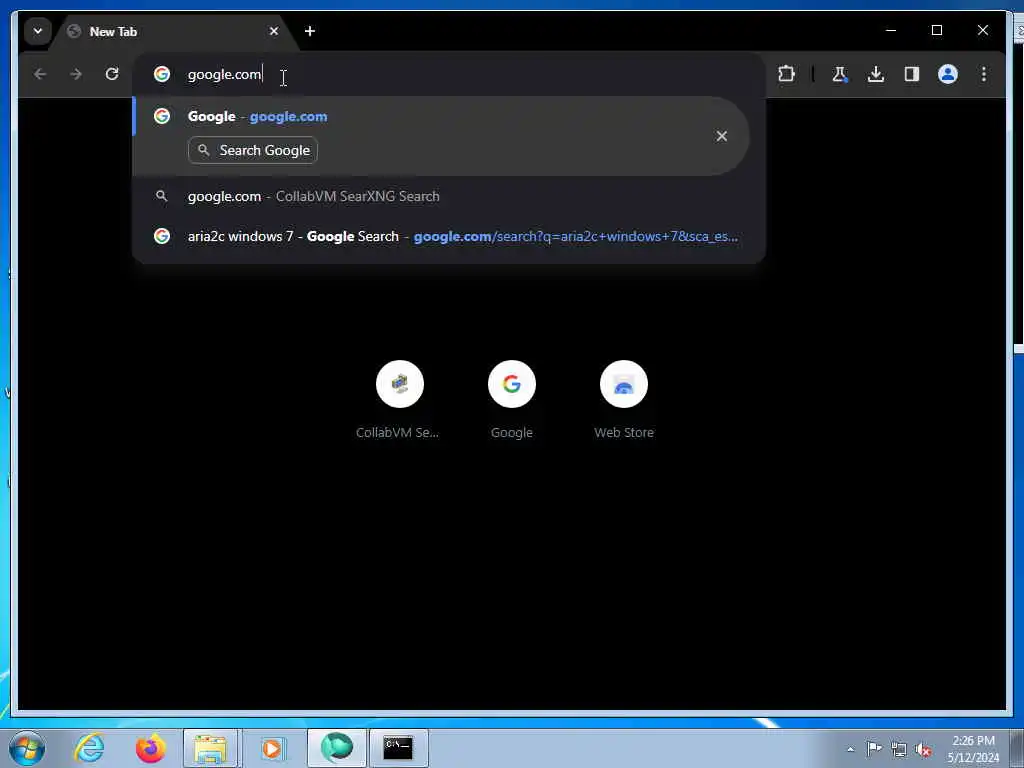This screenshot has width=1024, height=768.
Task: Select the New Tab tab
Action: pyautogui.click(x=171, y=31)
